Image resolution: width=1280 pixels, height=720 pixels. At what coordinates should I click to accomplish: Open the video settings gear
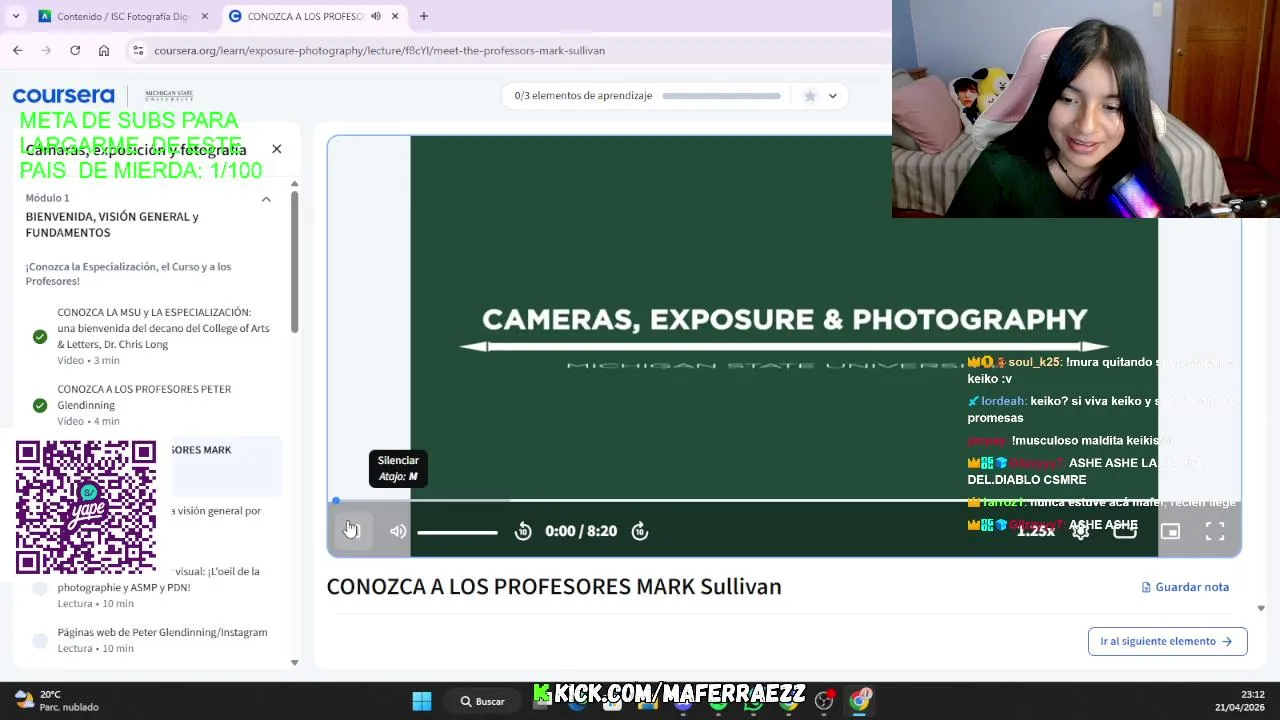pos(1081,531)
